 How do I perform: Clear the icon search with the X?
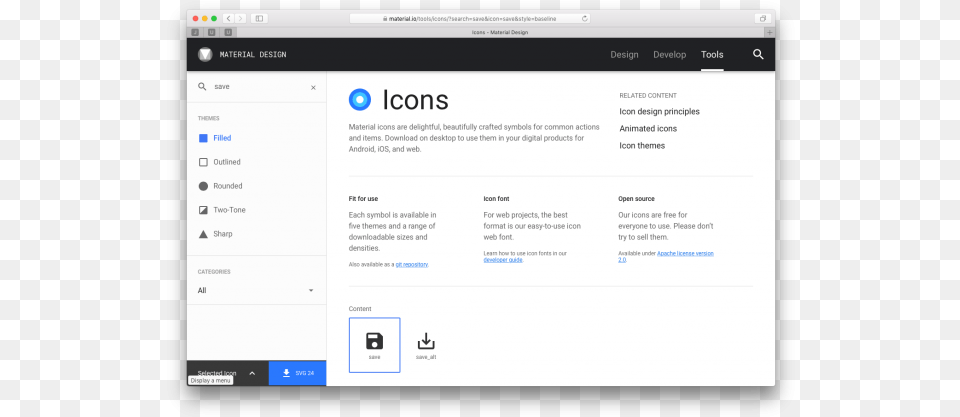tap(313, 87)
